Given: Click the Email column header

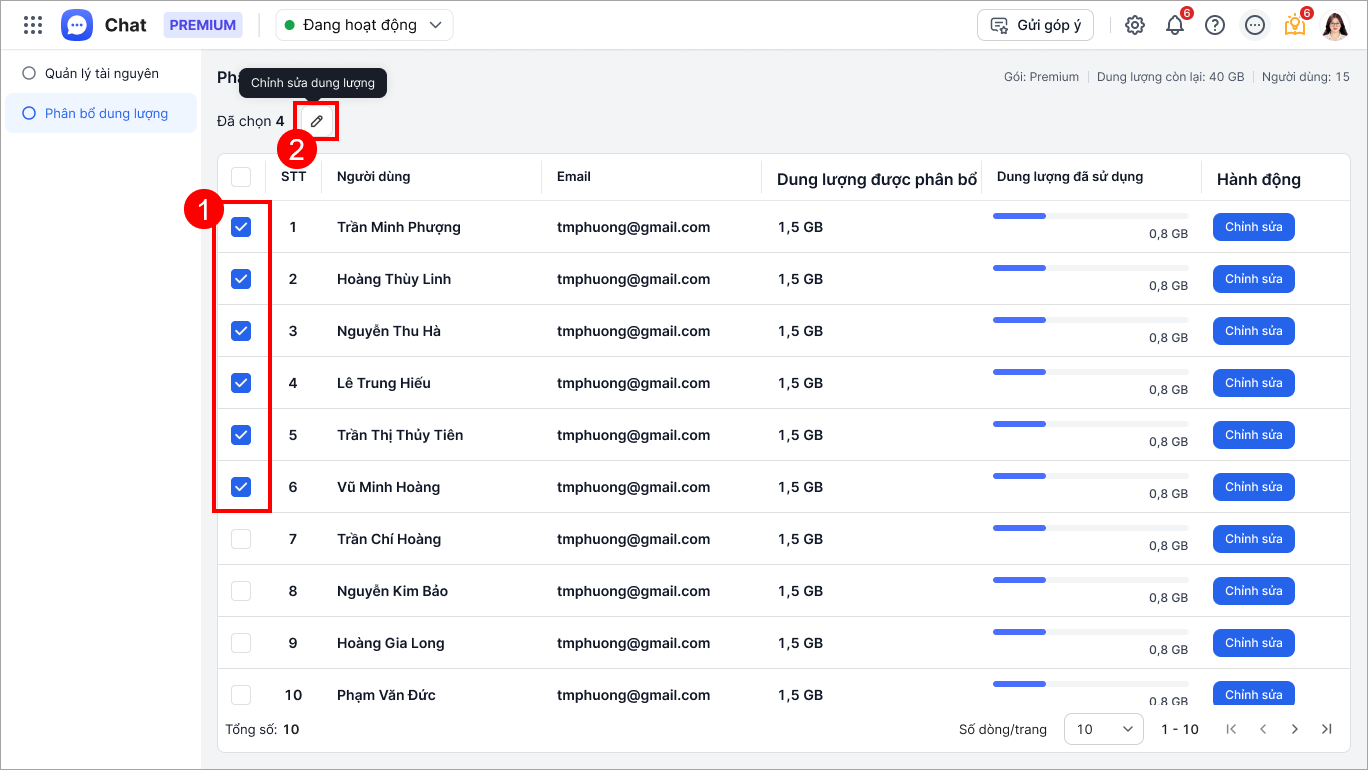Looking at the screenshot, I should tap(574, 177).
